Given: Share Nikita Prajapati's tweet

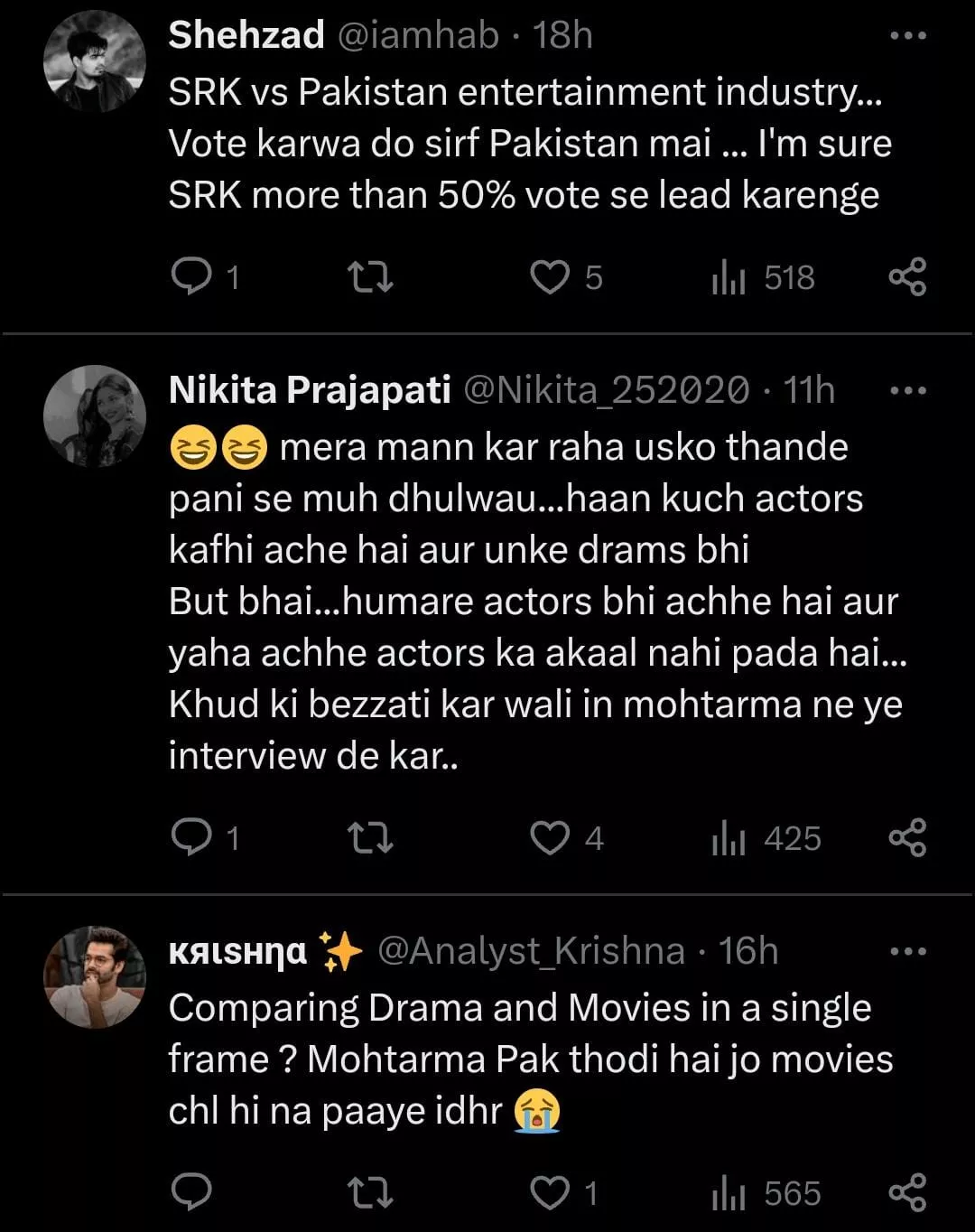Looking at the screenshot, I should tap(907, 838).
